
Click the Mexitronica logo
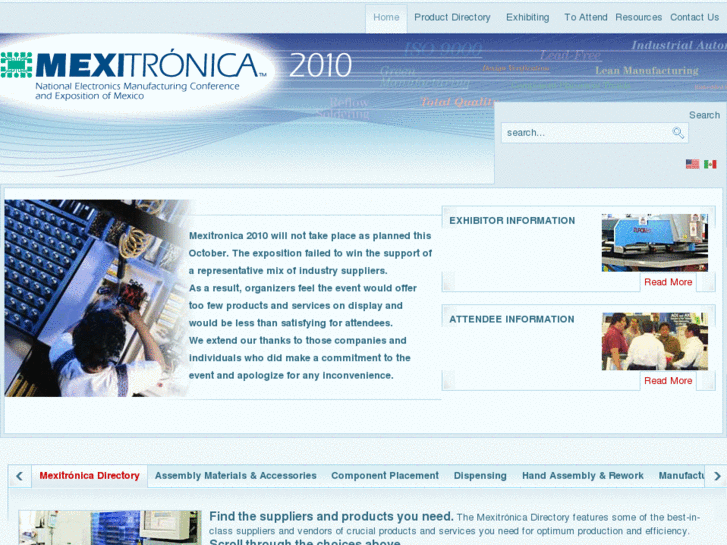(x=134, y=73)
